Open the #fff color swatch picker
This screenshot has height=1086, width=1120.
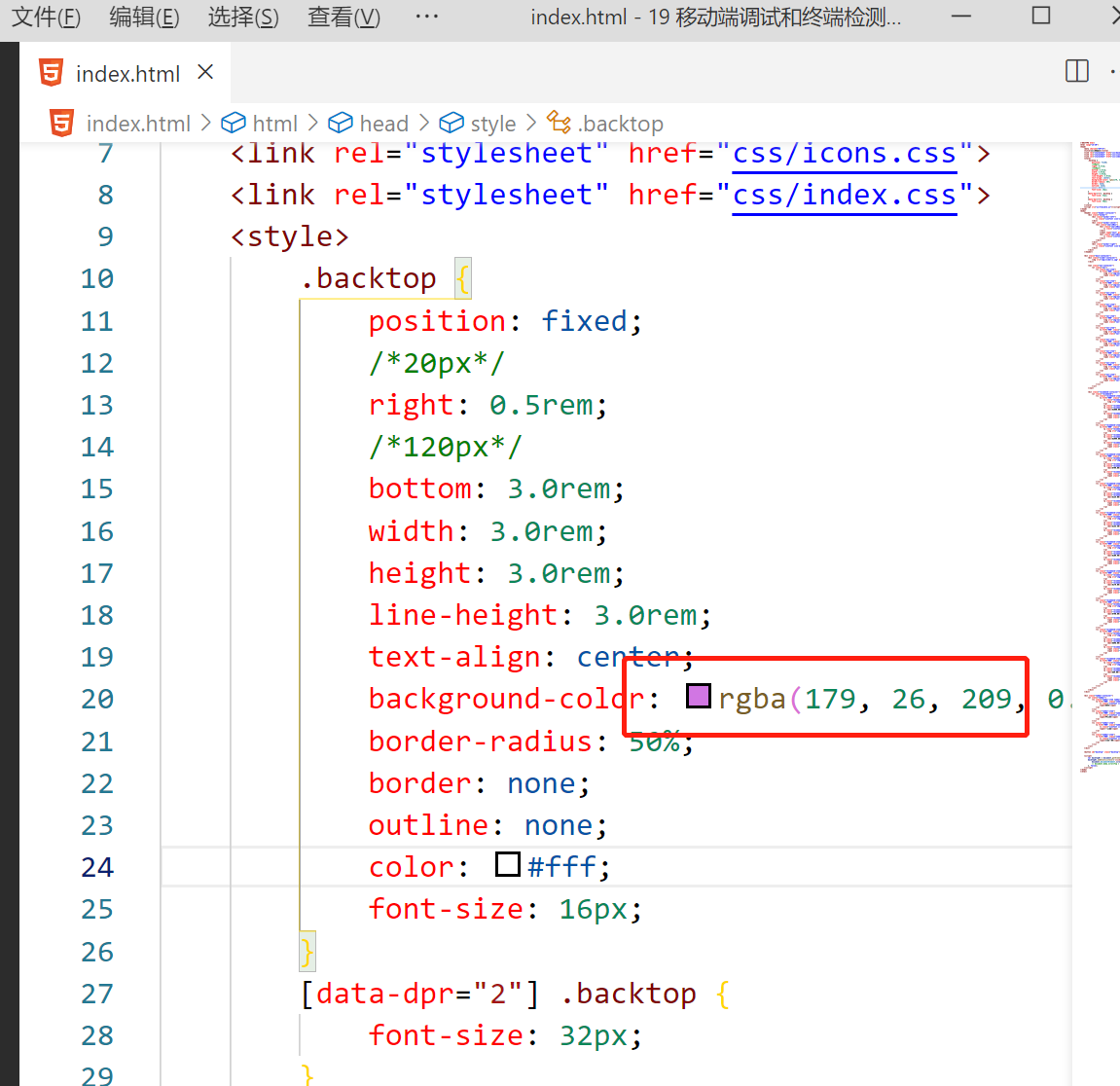[507, 864]
